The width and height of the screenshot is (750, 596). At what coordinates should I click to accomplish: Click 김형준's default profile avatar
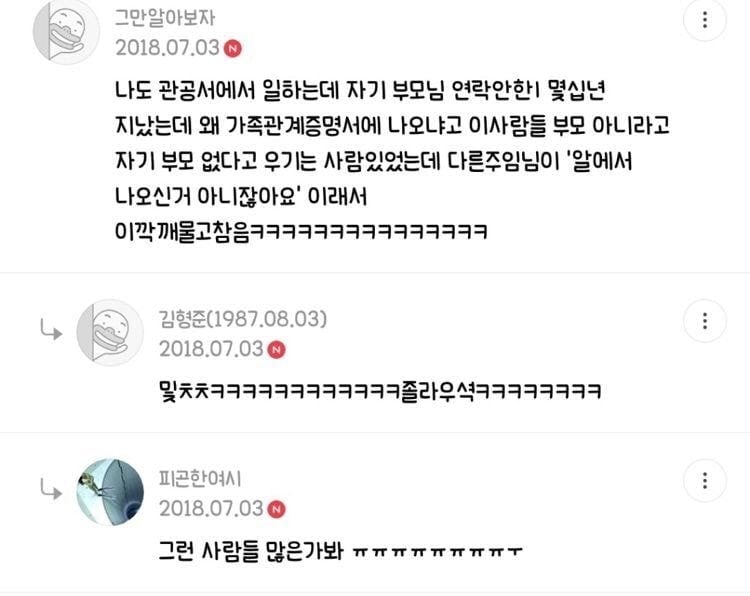110,332
